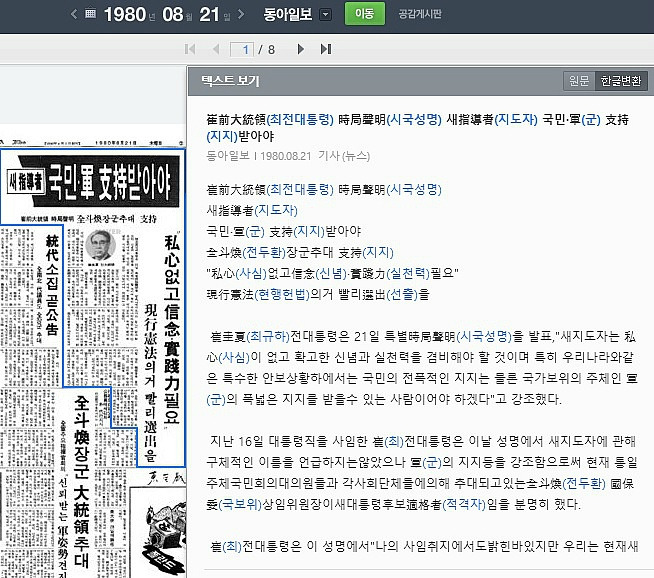The height and width of the screenshot is (578, 654).
Task: Go to the previous date arrow
Action: 74,14
